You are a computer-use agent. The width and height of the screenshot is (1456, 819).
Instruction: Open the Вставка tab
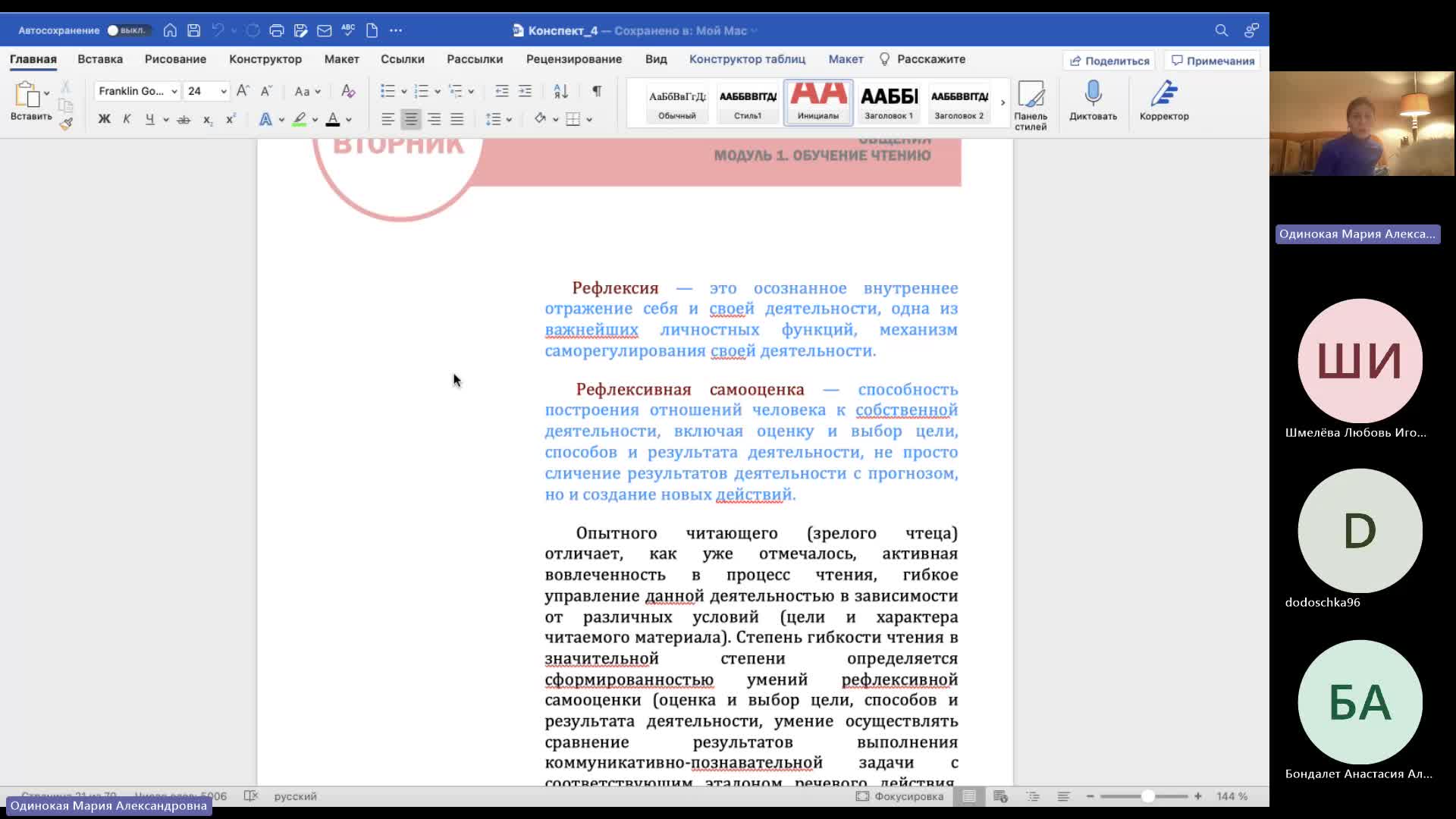click(x=100, y=59)
